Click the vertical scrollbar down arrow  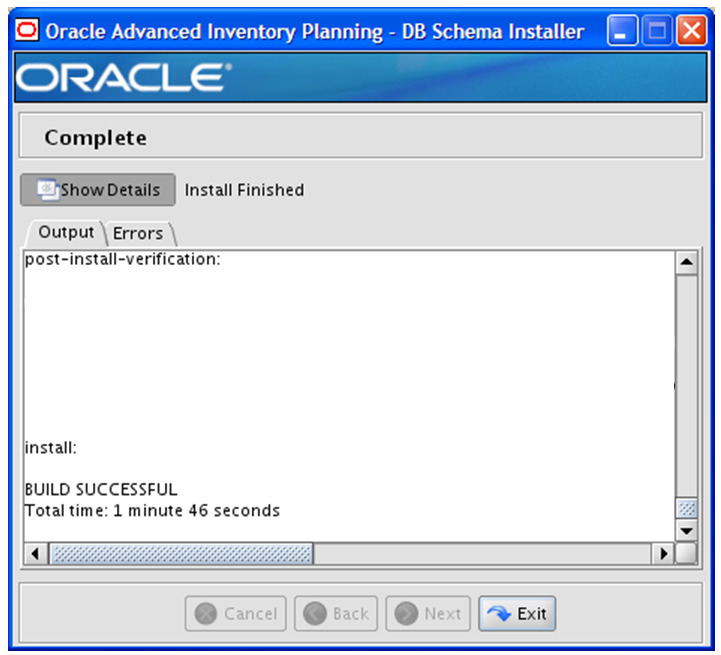(x=687, y=531)
